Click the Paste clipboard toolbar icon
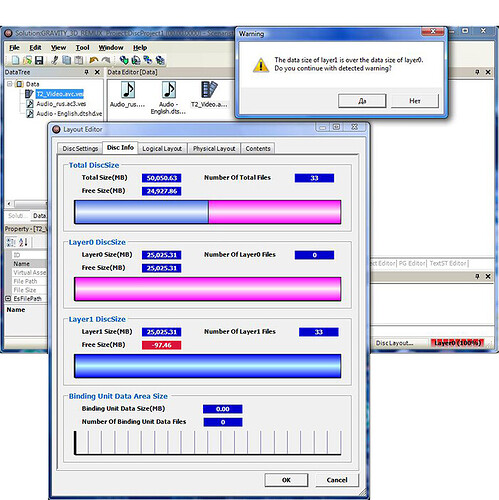This screenshot has width=499, height=500. click(79, 60)
